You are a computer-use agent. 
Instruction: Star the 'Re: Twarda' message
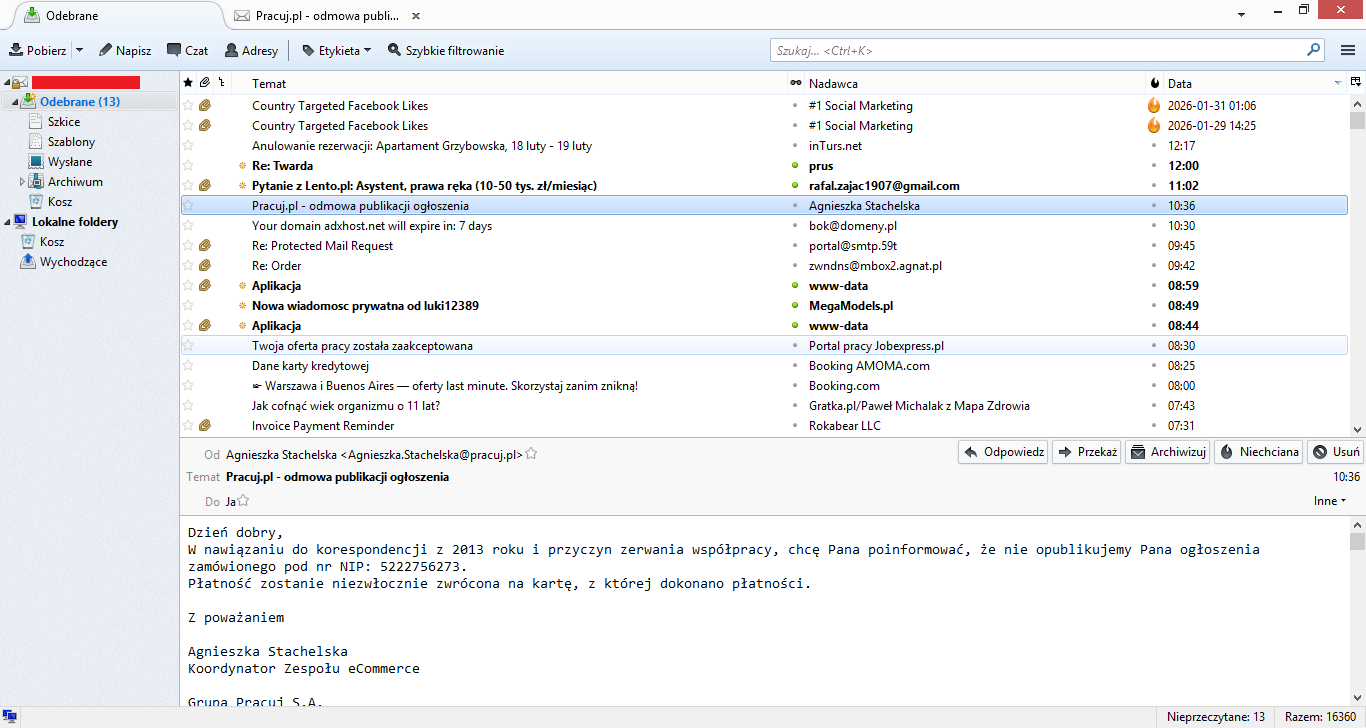tap(188, 166)
